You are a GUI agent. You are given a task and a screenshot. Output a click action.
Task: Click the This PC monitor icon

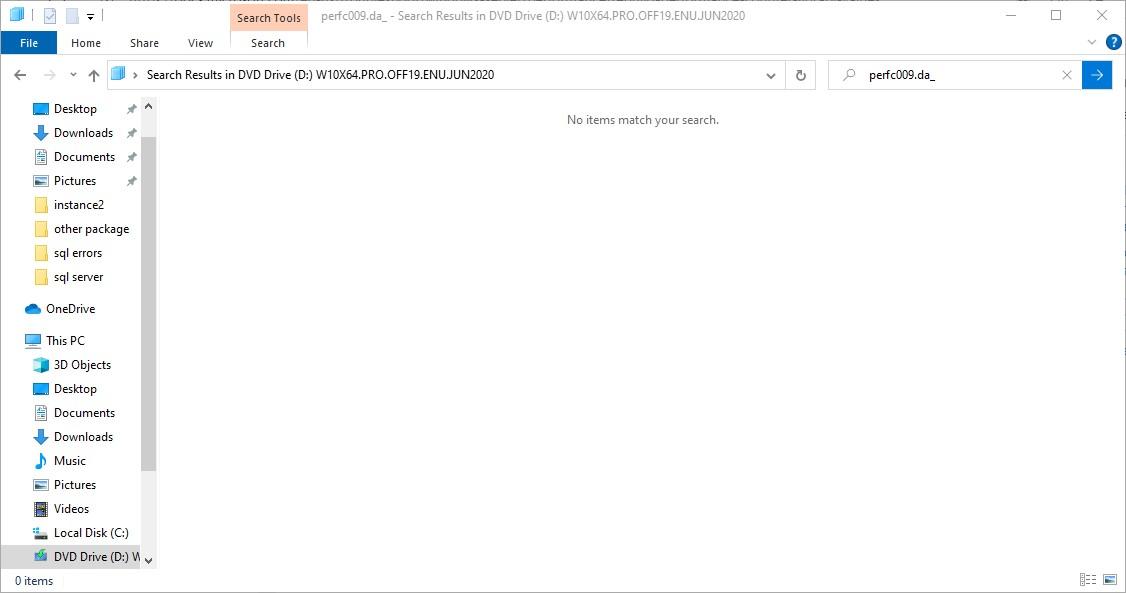33,341
